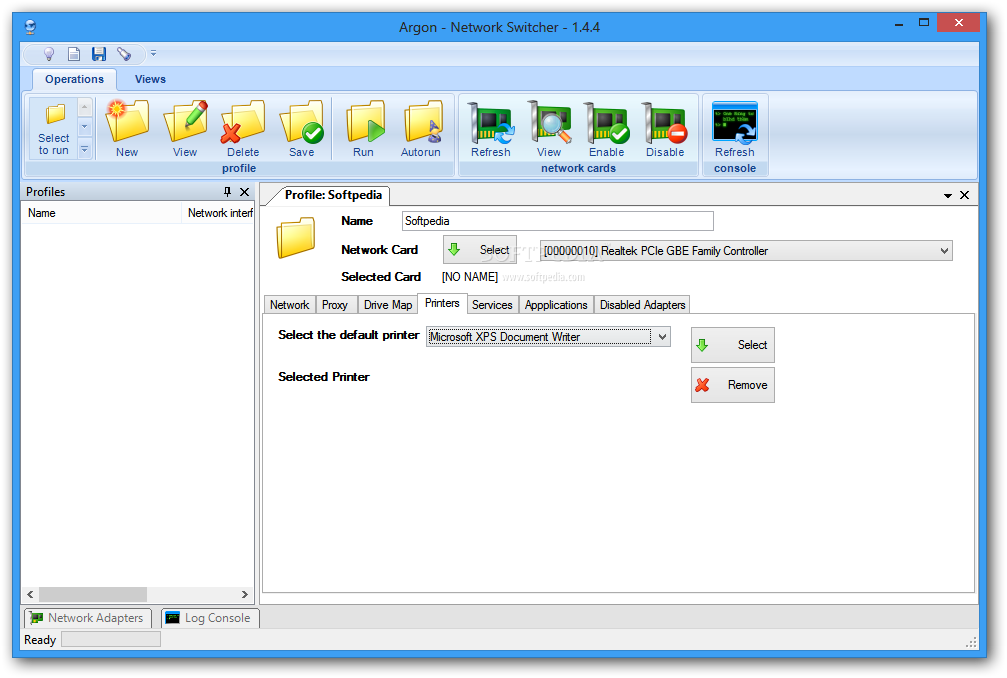1007x678 pixels.
Task: Sort by Name column header
Action: point(101,213)
